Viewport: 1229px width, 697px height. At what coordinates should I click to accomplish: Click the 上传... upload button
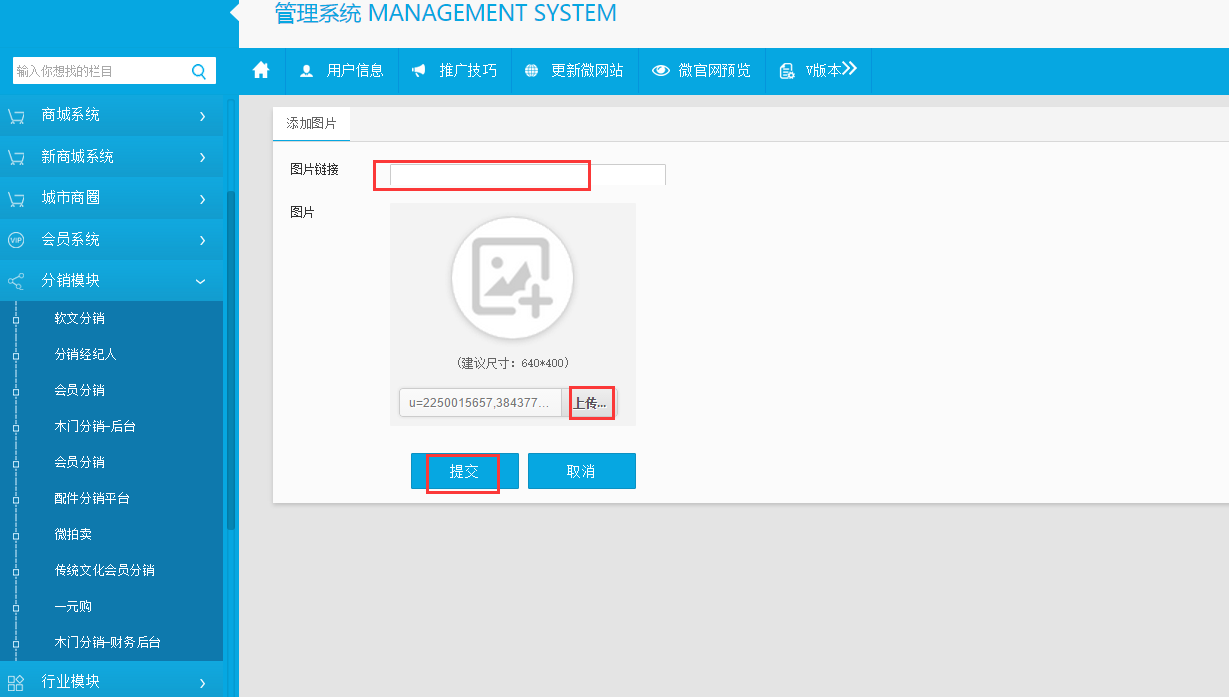pyautogui.click(x=590, y=403)
